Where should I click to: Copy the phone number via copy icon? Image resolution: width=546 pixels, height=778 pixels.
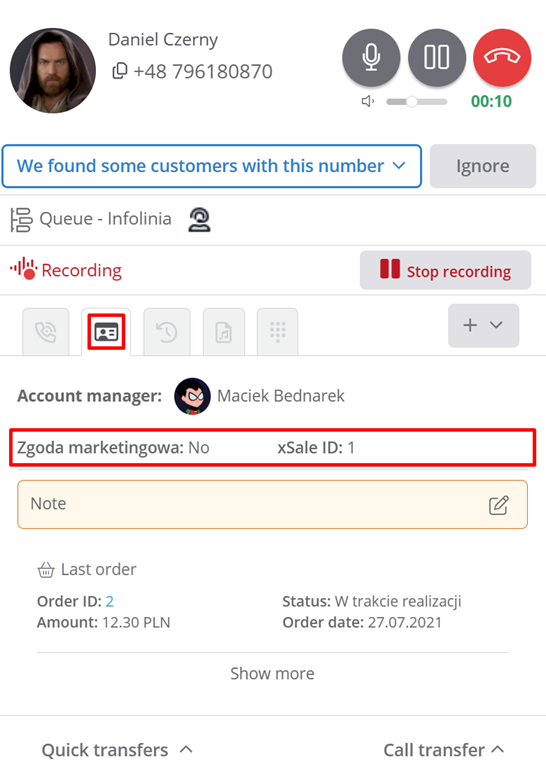(x=120, y=71)
